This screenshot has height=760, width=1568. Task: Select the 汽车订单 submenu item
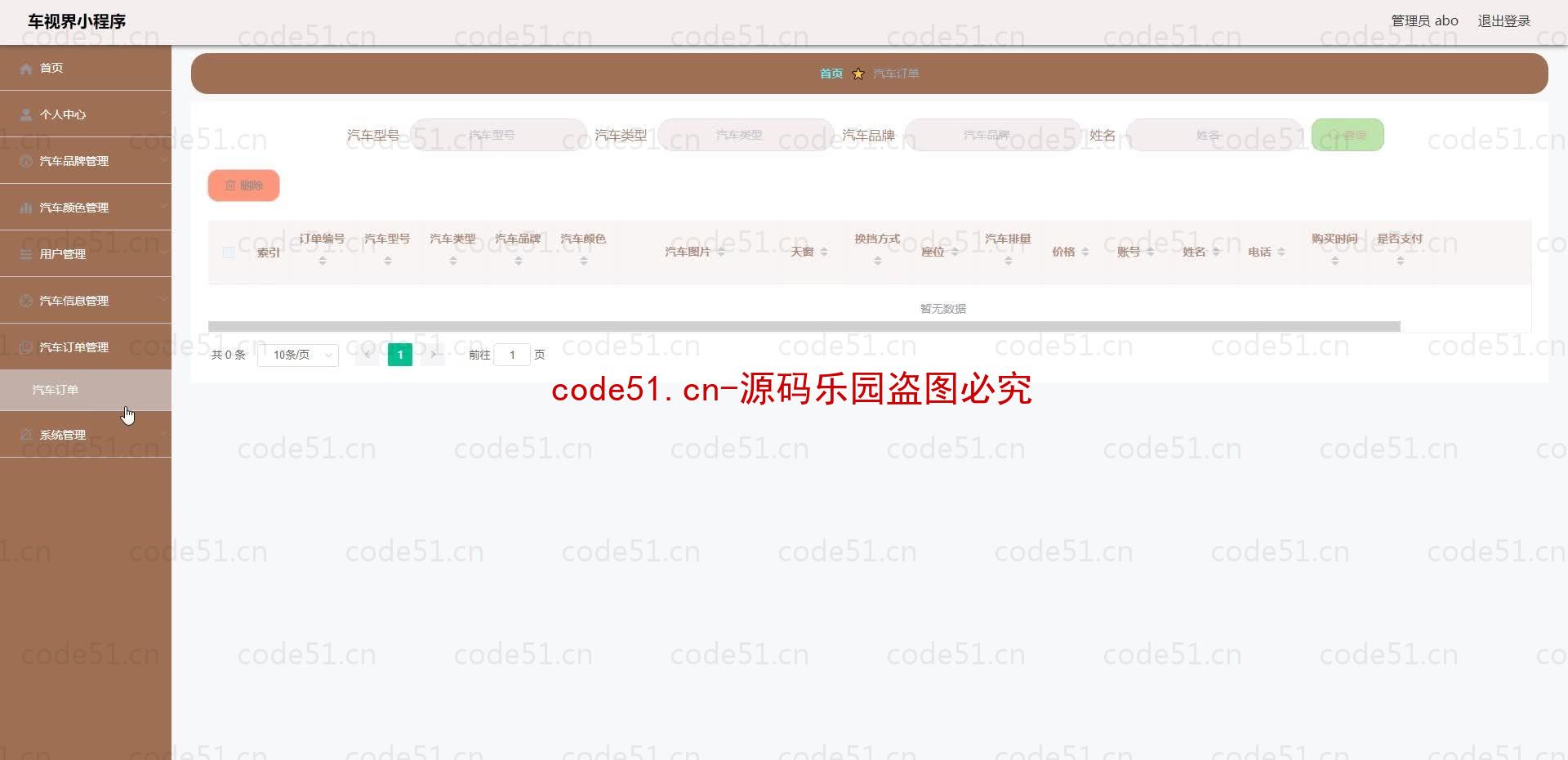(86, 390)
